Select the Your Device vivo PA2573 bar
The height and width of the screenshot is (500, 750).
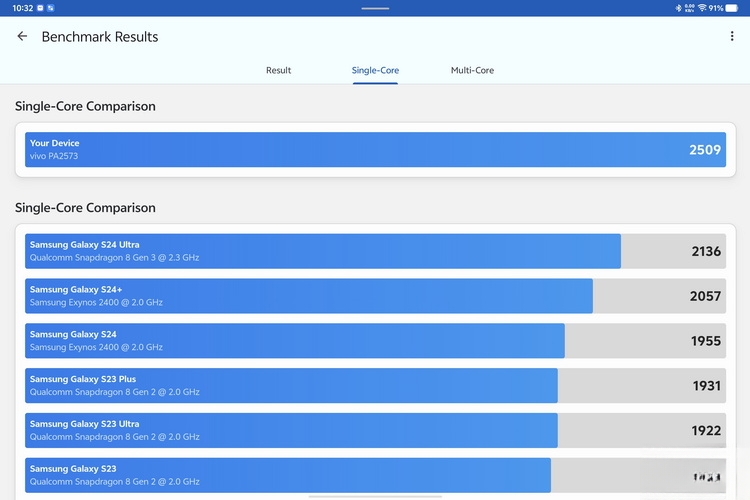point(375,149)
